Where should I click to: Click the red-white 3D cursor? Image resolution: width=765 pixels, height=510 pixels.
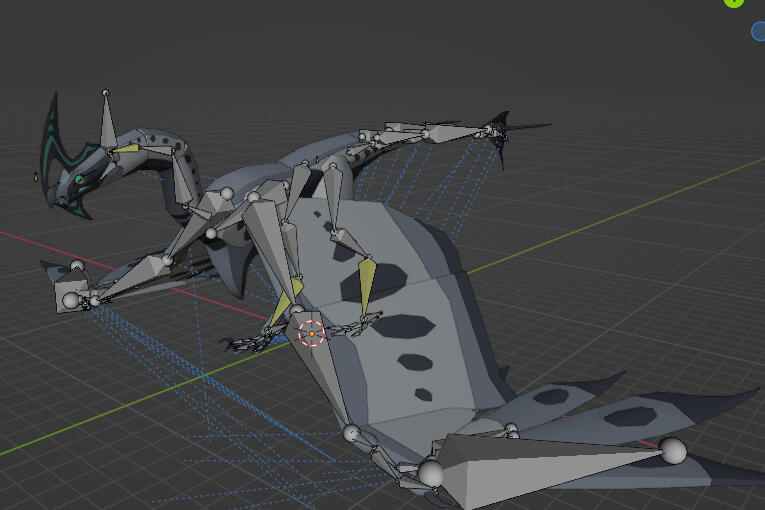pos(311,332)
